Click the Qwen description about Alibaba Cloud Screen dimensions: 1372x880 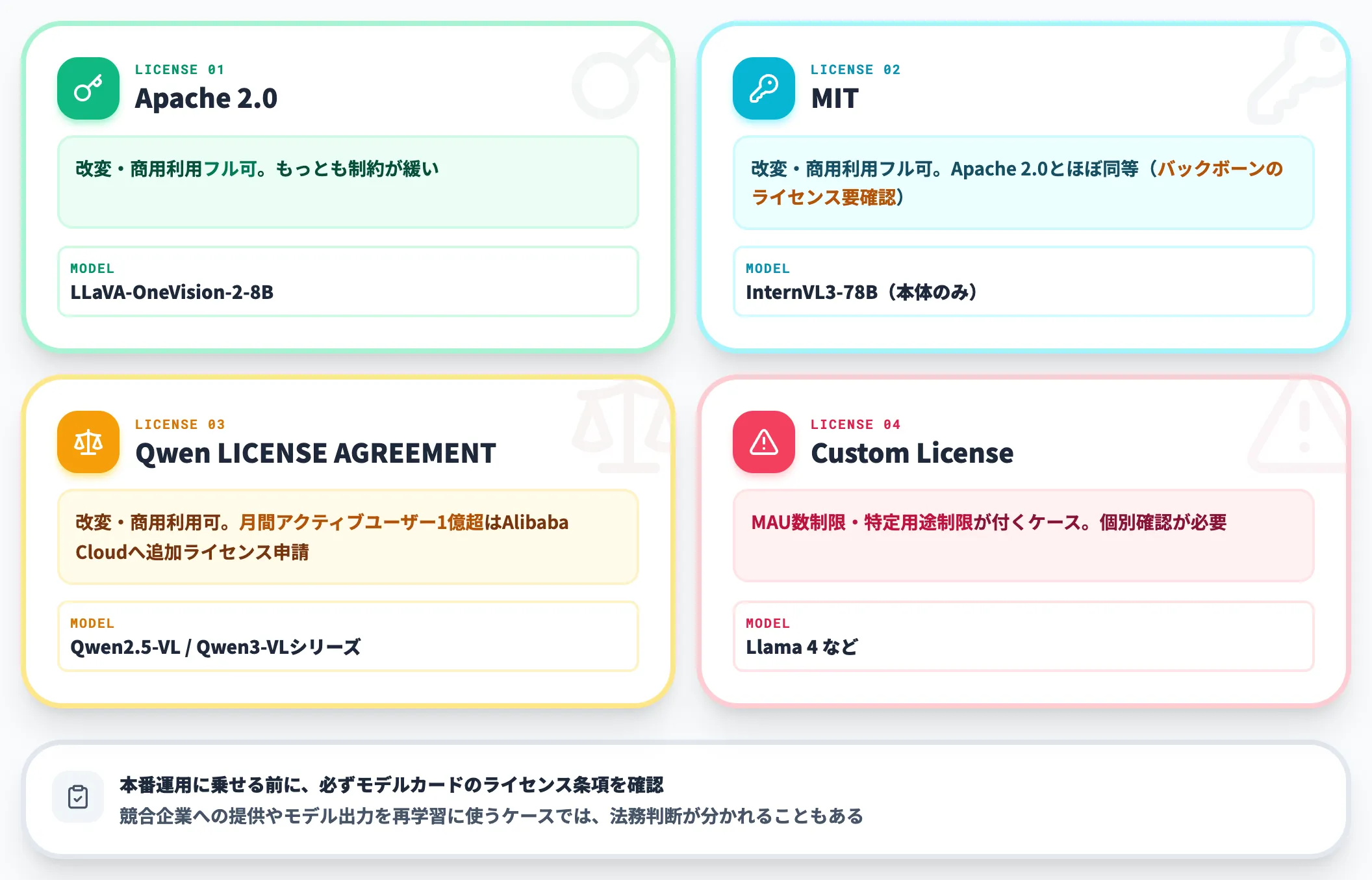pos(322,537)
